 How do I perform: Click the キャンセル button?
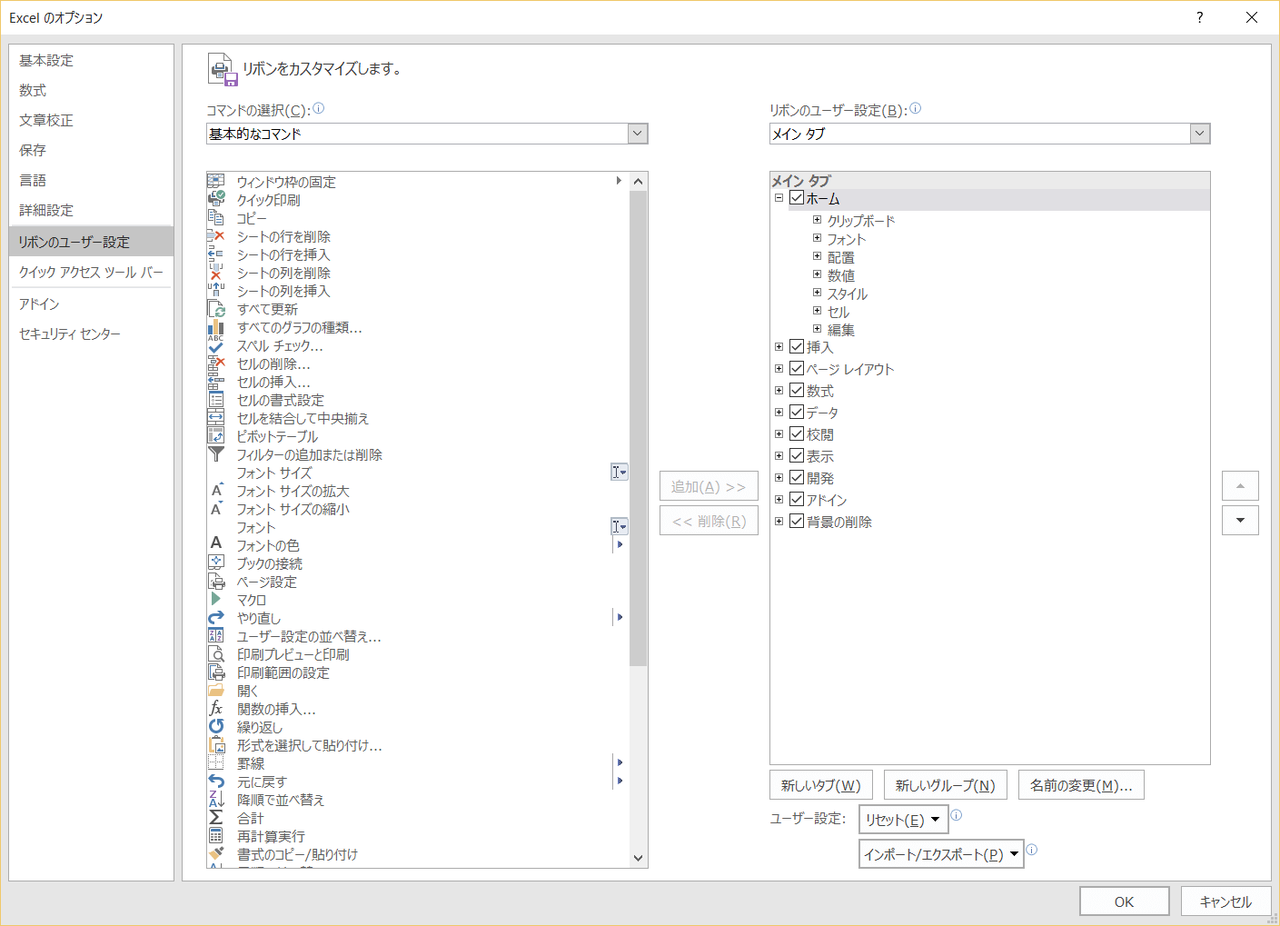(x=1225, y=901)
